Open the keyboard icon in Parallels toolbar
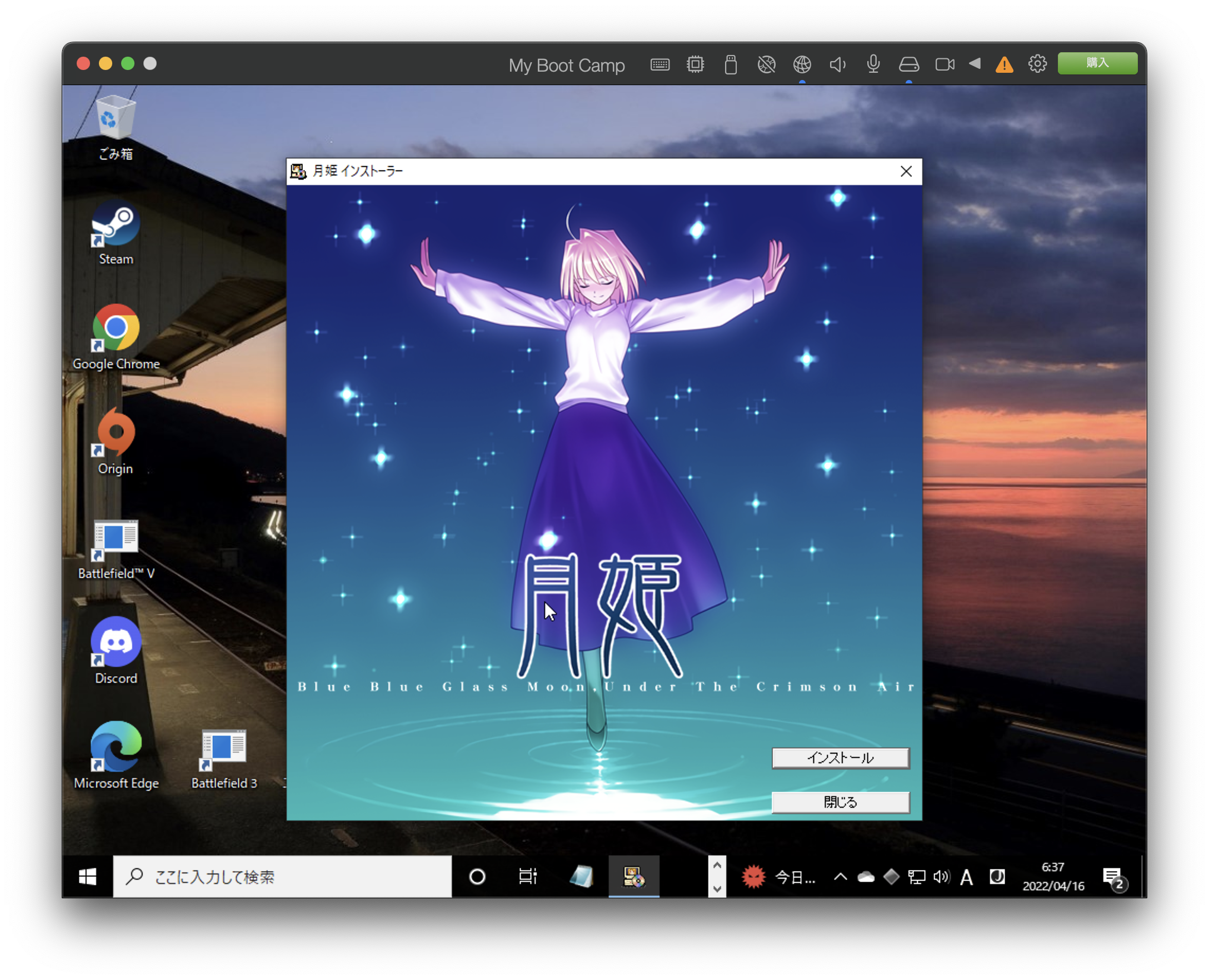The height and width of the screenshot is (980, 1209). (660, 64)
